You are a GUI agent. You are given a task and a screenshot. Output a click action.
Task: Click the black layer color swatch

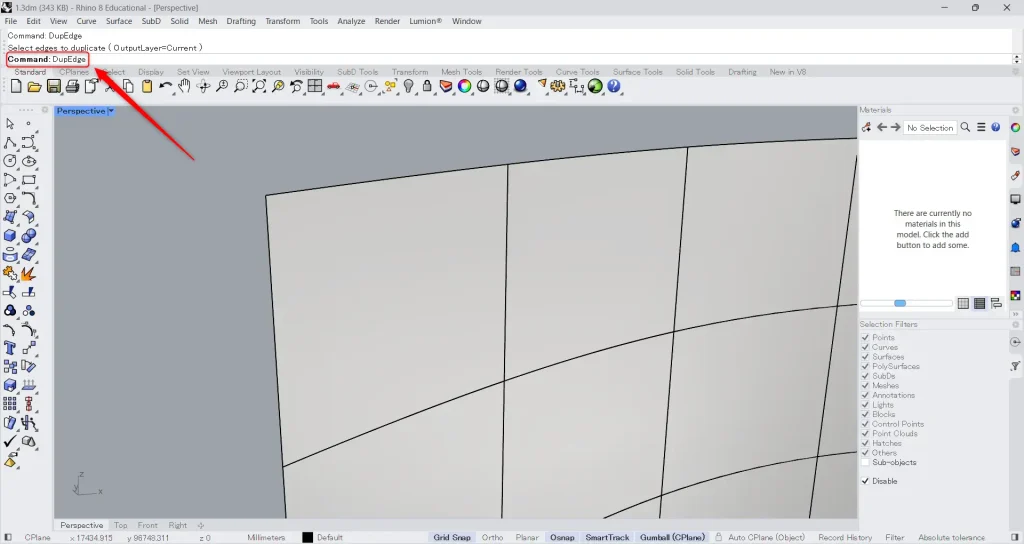tap(308, 537)
